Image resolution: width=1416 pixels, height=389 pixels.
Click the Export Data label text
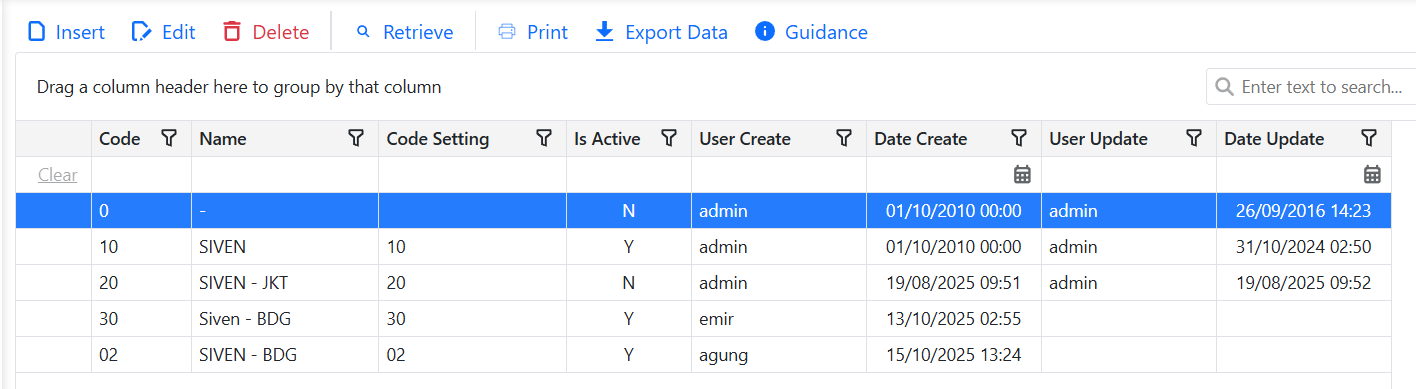click(x=676, y=32)
